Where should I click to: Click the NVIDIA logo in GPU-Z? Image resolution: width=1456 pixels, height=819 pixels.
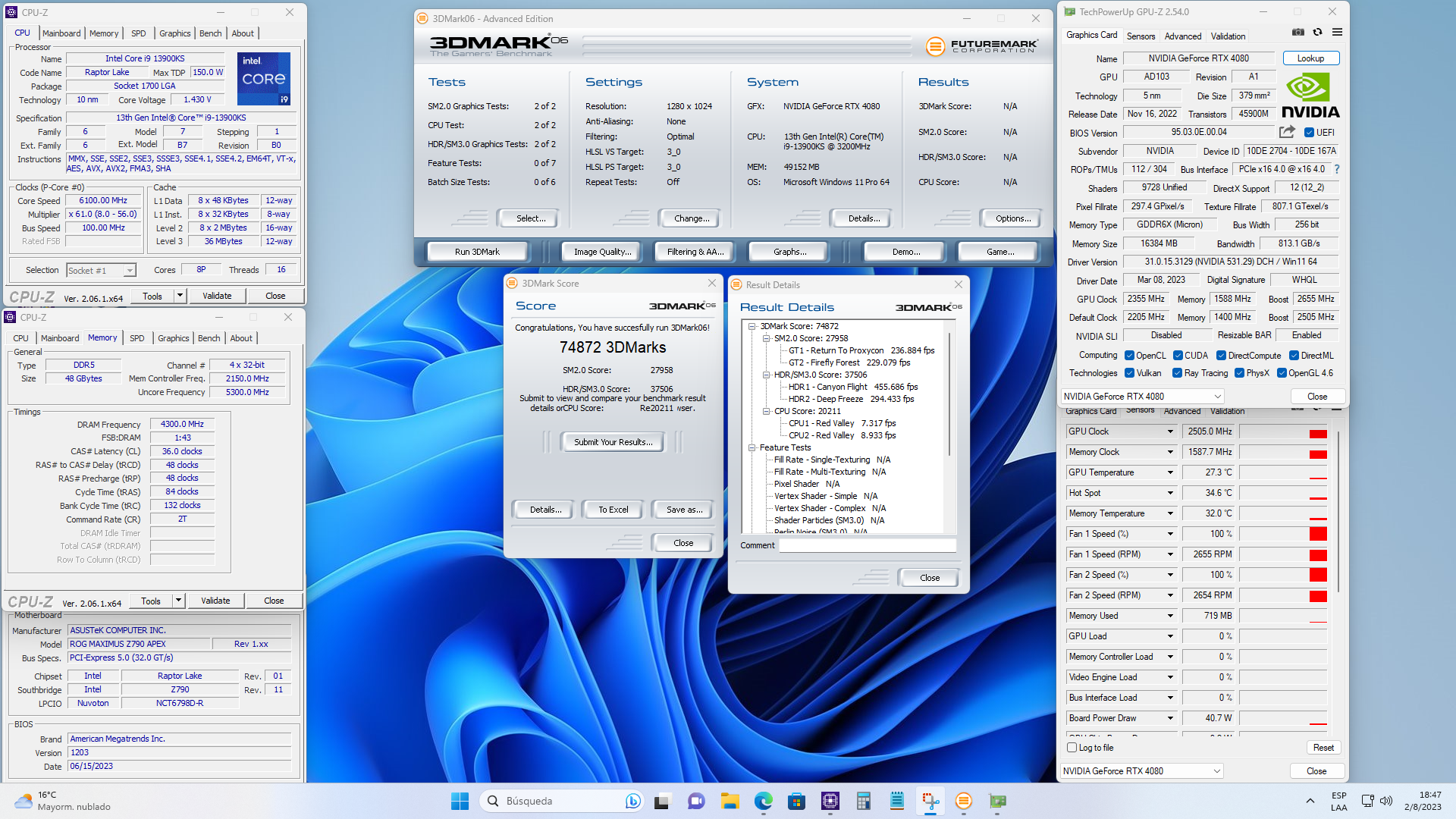coord(1310,96)
